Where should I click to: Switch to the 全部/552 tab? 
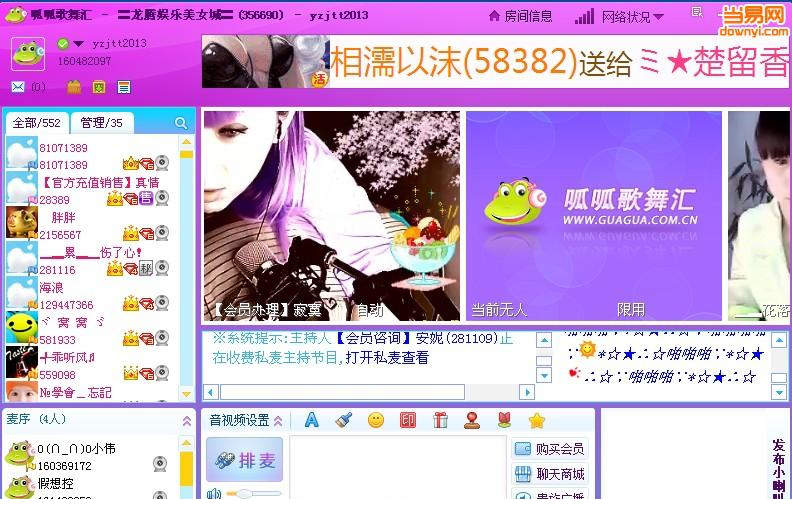(x=36, y=123)
